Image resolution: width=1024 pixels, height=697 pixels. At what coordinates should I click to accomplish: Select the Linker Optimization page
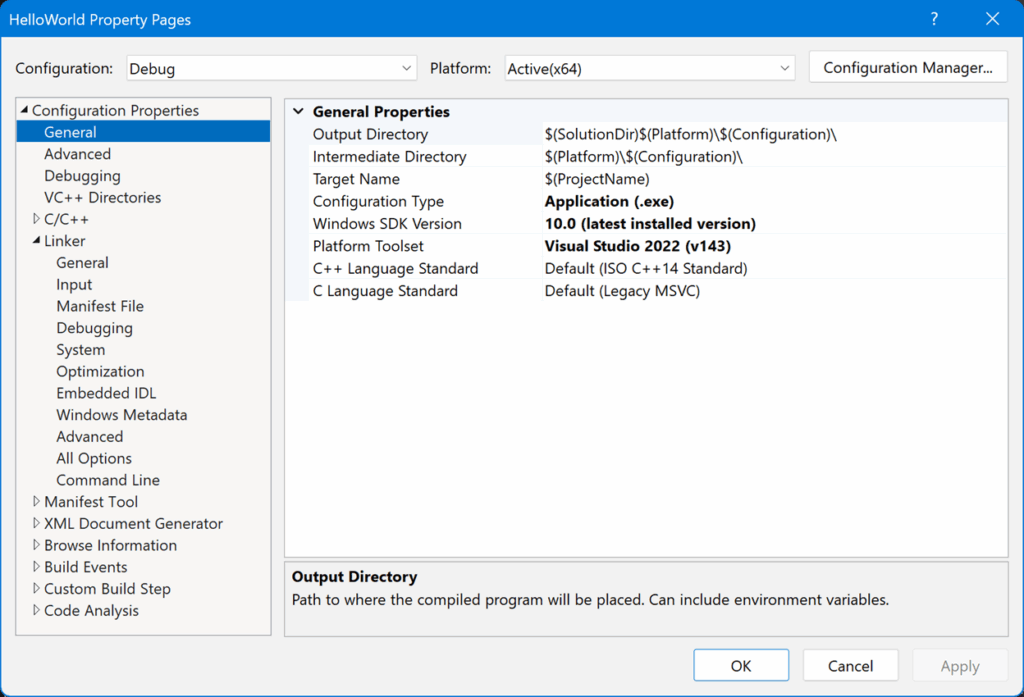(x=100, y=372)
